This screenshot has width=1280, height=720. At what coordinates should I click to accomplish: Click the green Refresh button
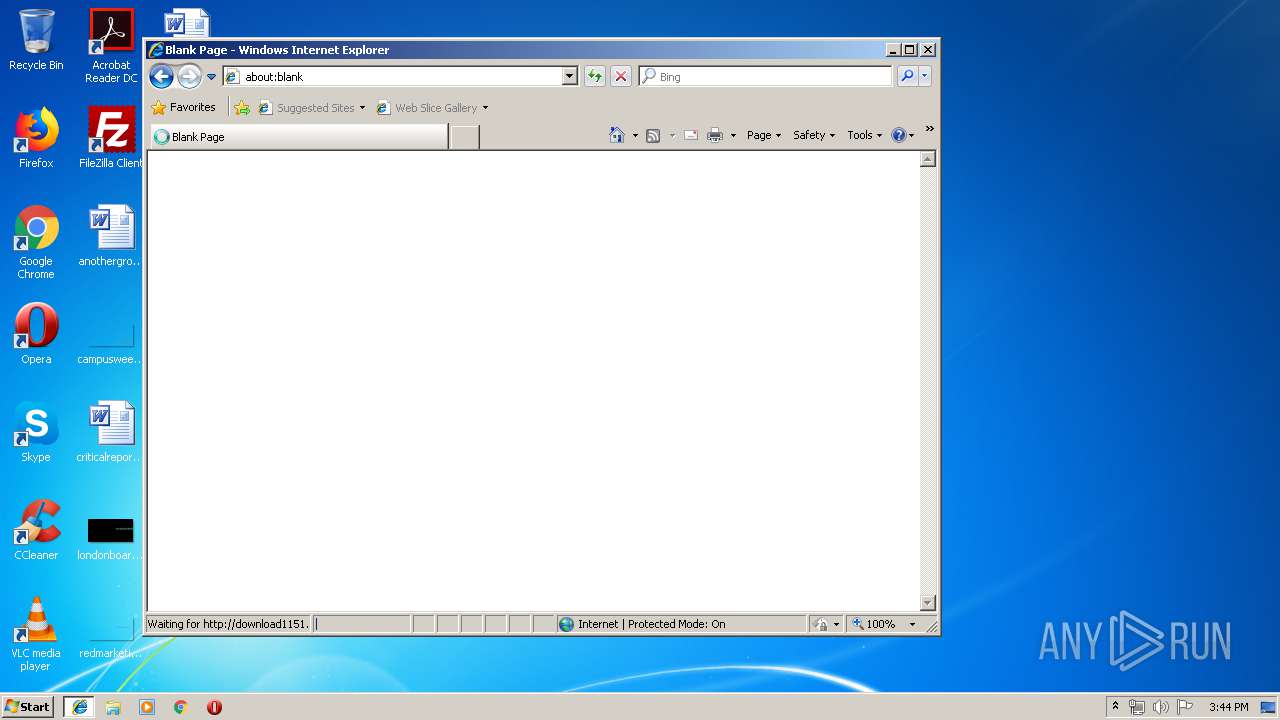click(595, 76)
